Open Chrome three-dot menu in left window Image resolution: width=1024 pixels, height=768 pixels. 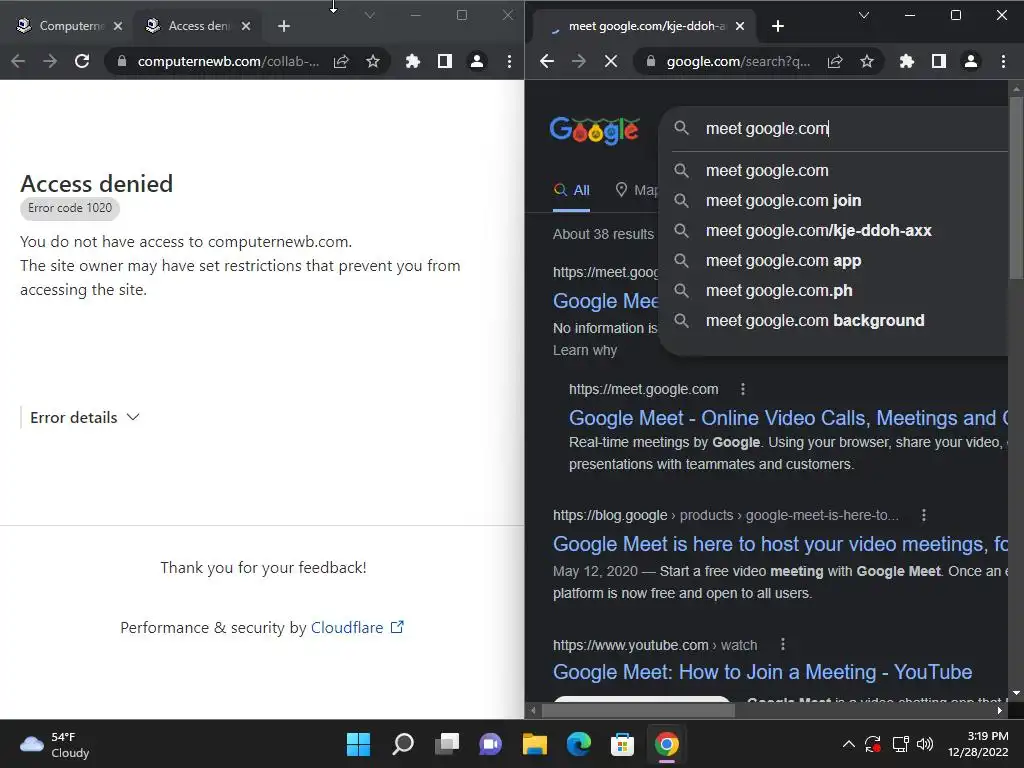click(x=509, y=61)
